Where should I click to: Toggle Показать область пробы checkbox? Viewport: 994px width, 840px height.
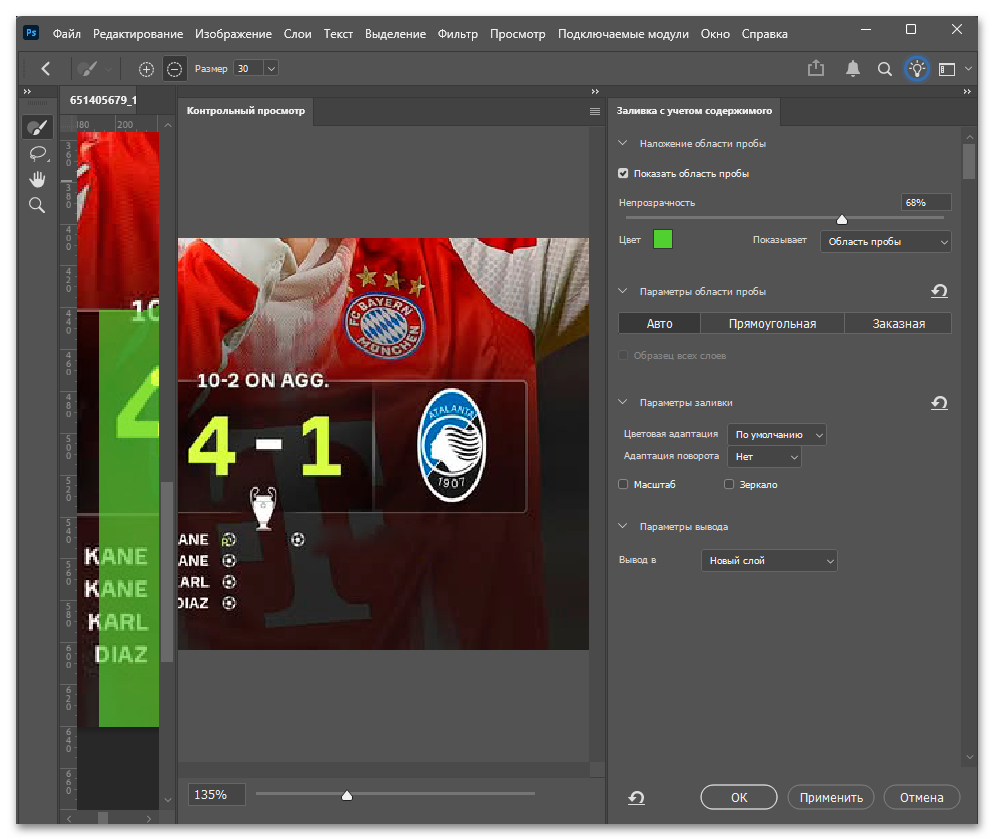(623, 173)
